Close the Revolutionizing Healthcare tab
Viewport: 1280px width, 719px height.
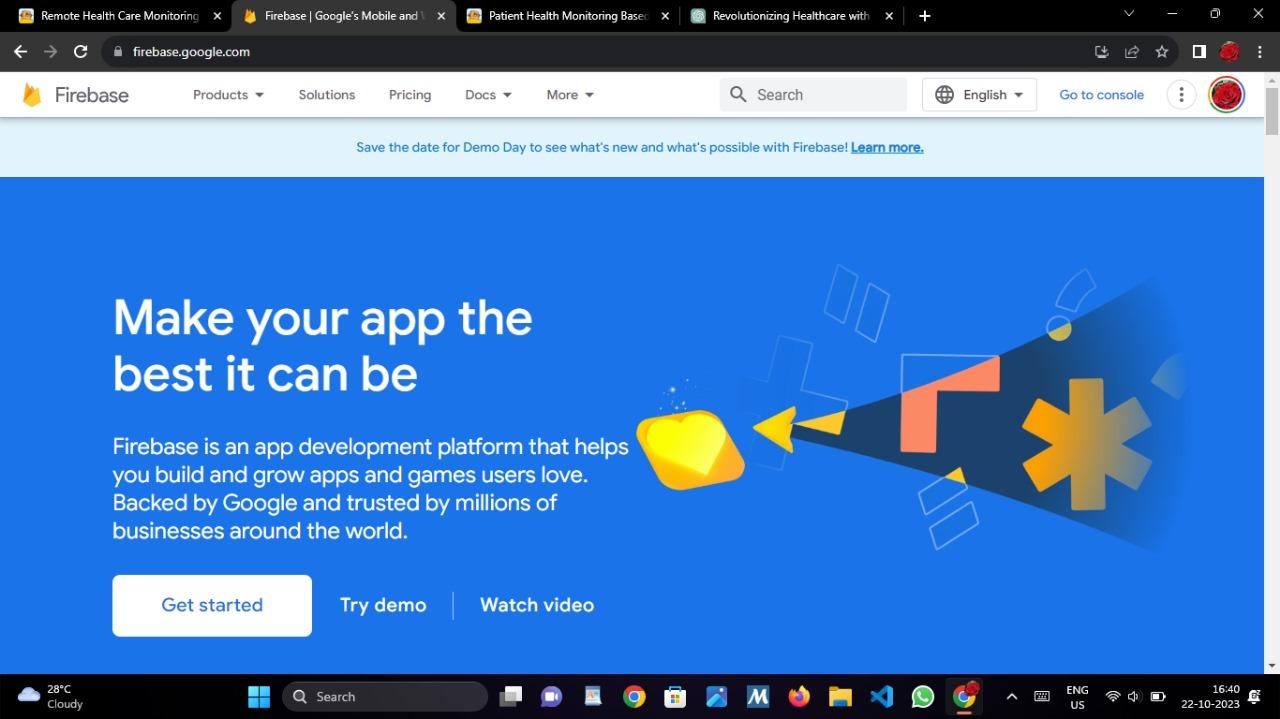[889, 16]
